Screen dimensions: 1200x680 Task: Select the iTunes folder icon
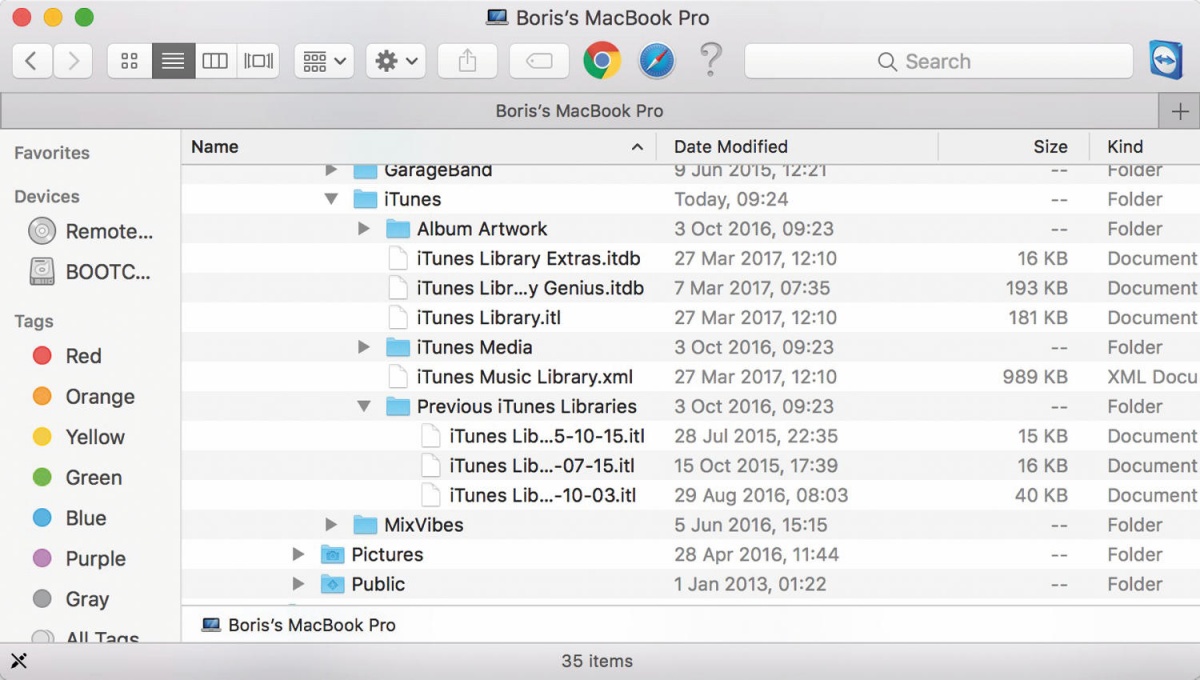pos(365,199)
